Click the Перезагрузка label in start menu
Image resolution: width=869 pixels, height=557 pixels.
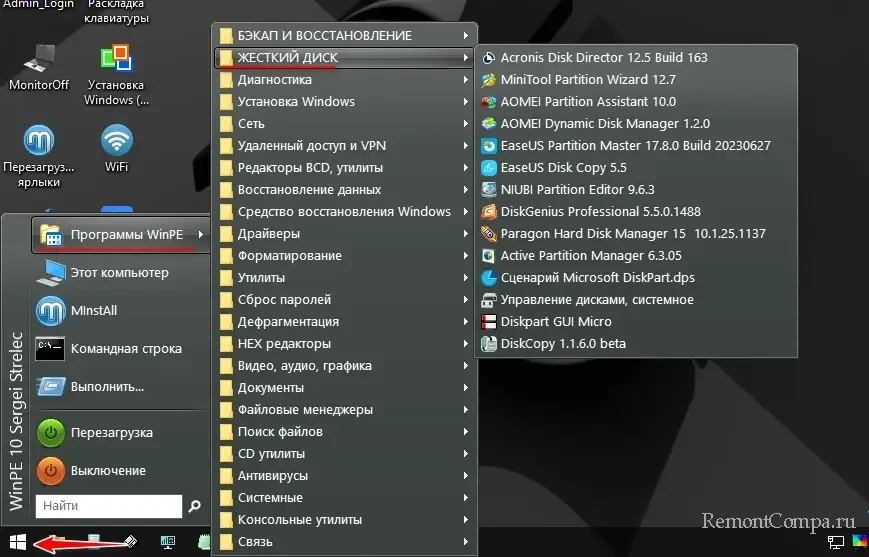(x=111, y=433)
